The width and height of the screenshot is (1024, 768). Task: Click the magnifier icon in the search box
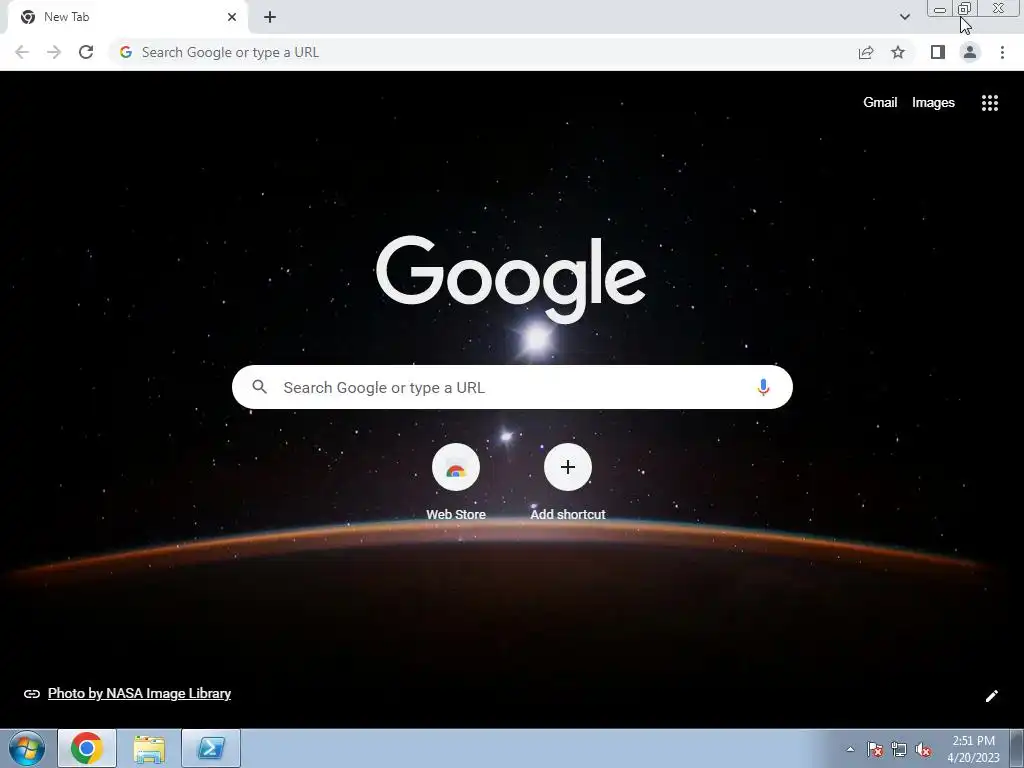point(259,387)
